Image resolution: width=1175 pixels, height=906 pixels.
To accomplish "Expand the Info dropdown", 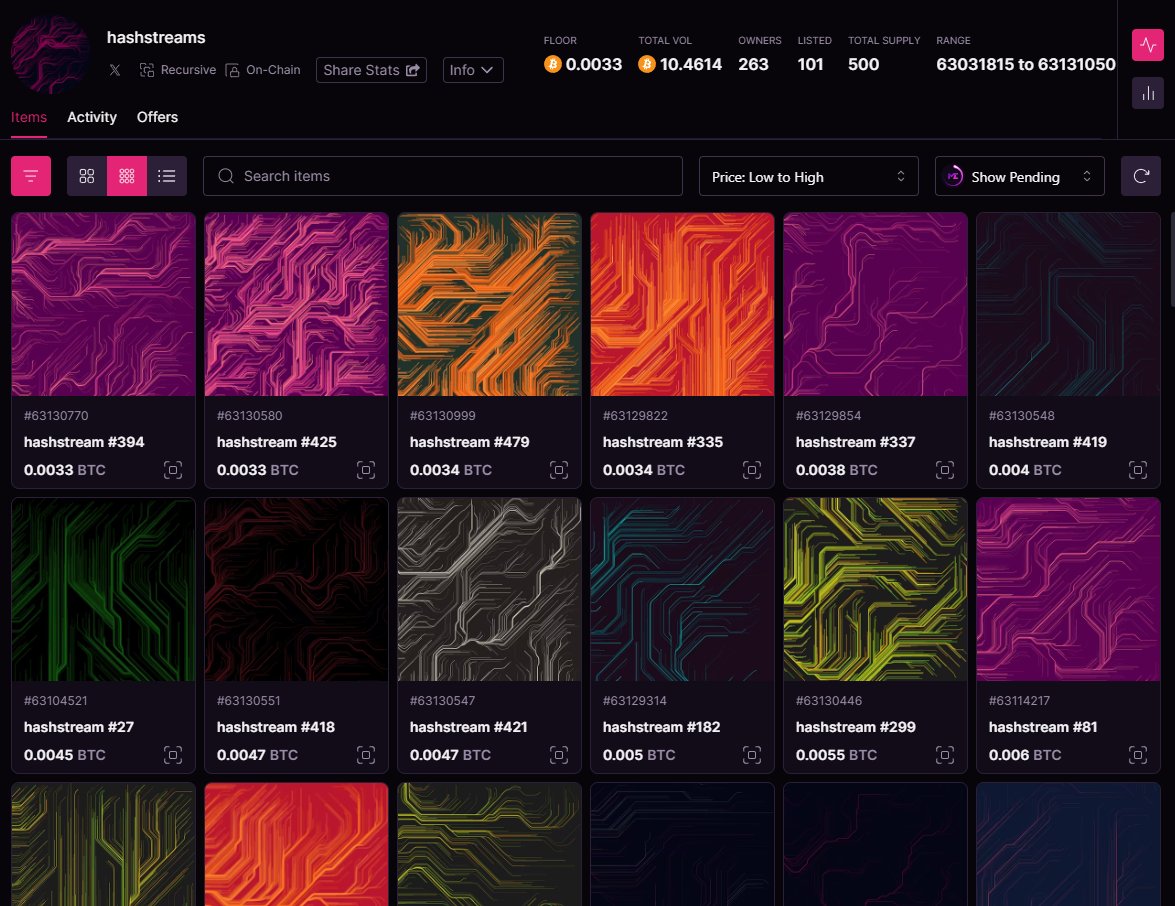I will 473,70.
